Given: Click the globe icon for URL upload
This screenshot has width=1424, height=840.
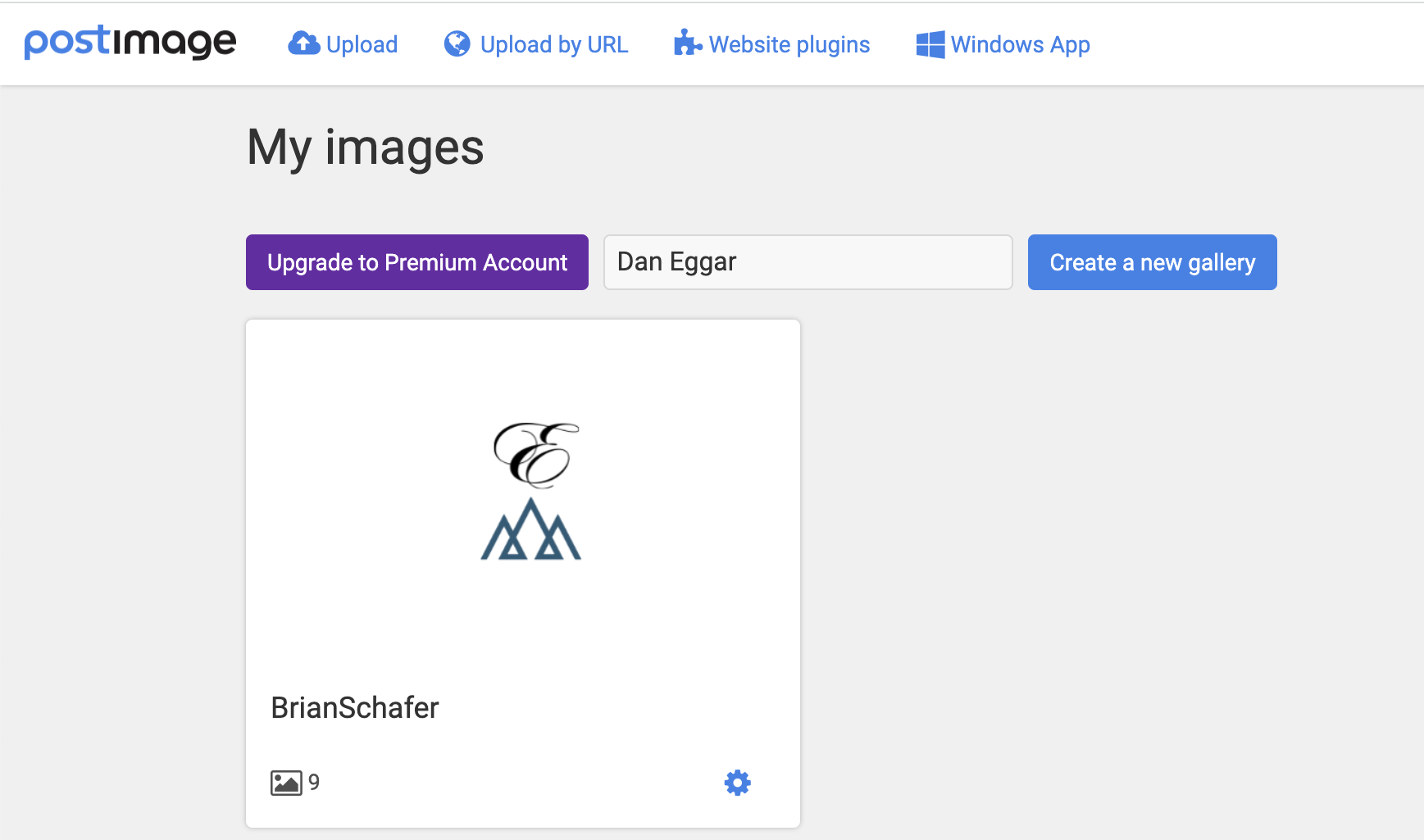Looking at the screenshot, I should coord(457,43).
